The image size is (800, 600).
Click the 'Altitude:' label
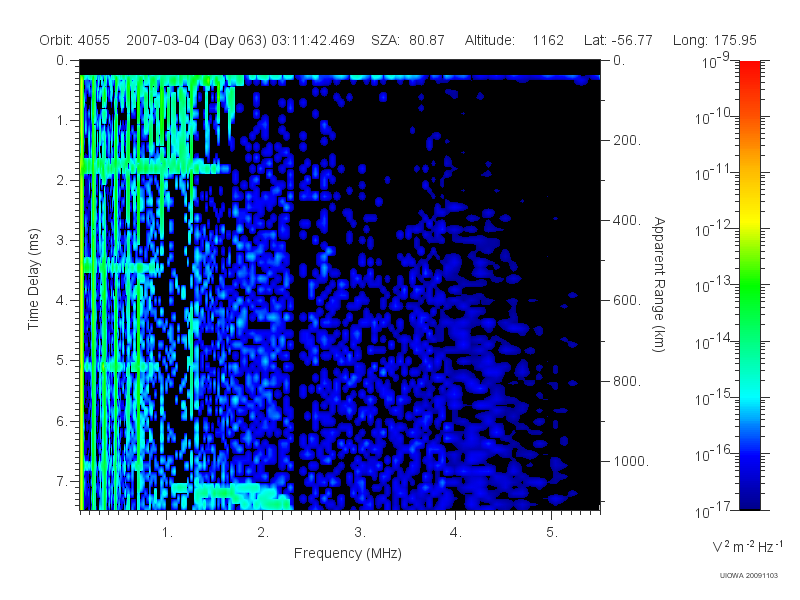[489, 40]
